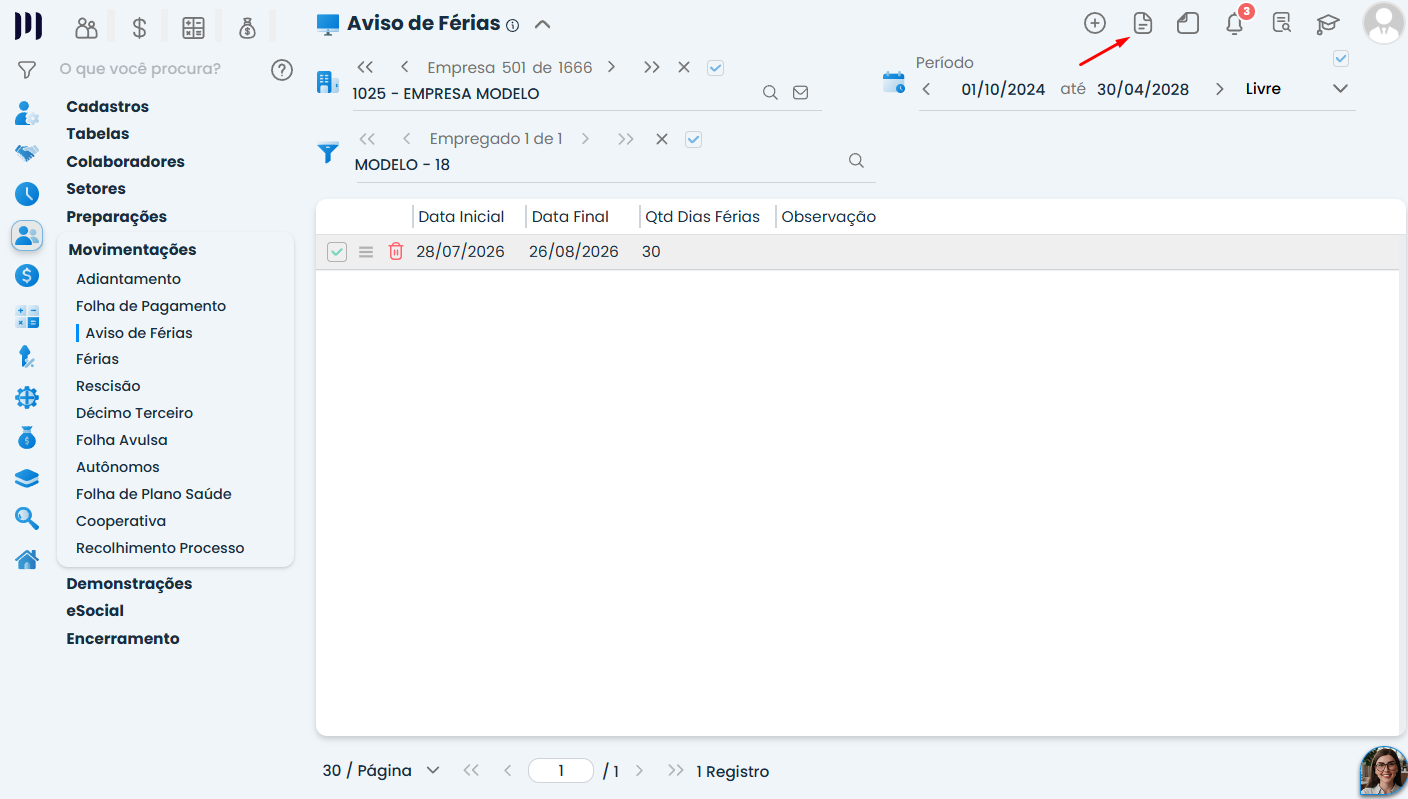The width and height of the screenshot is (1408, 799).
Task: Click the envelope icon beside EMPRESA MODELO
Action: [x=800, y=92]
